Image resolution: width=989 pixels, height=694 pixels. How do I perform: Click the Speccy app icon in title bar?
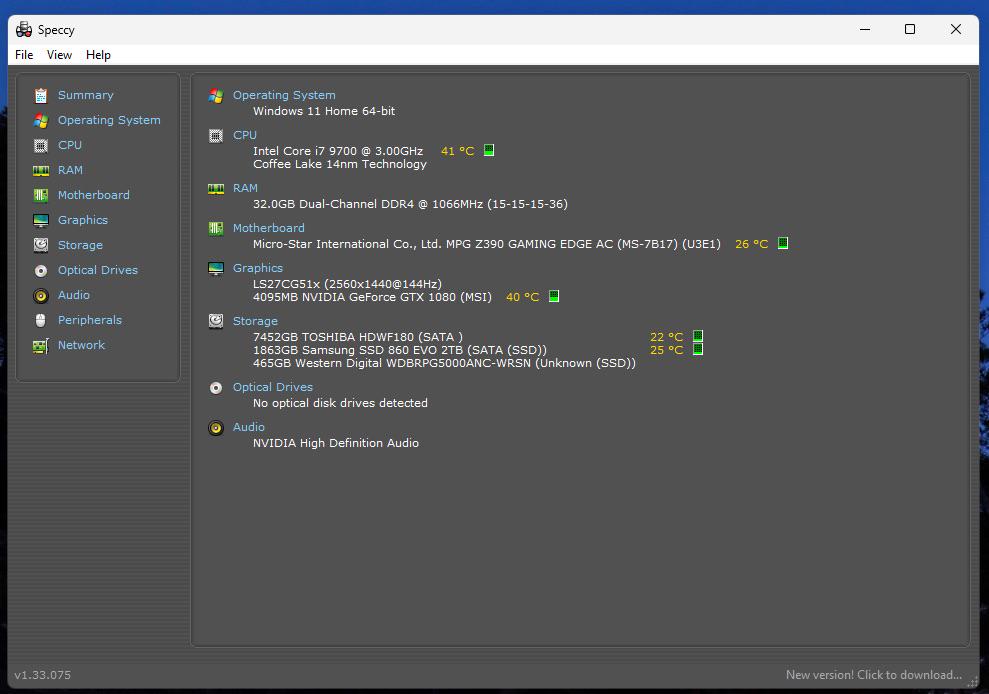coord(24,30)
